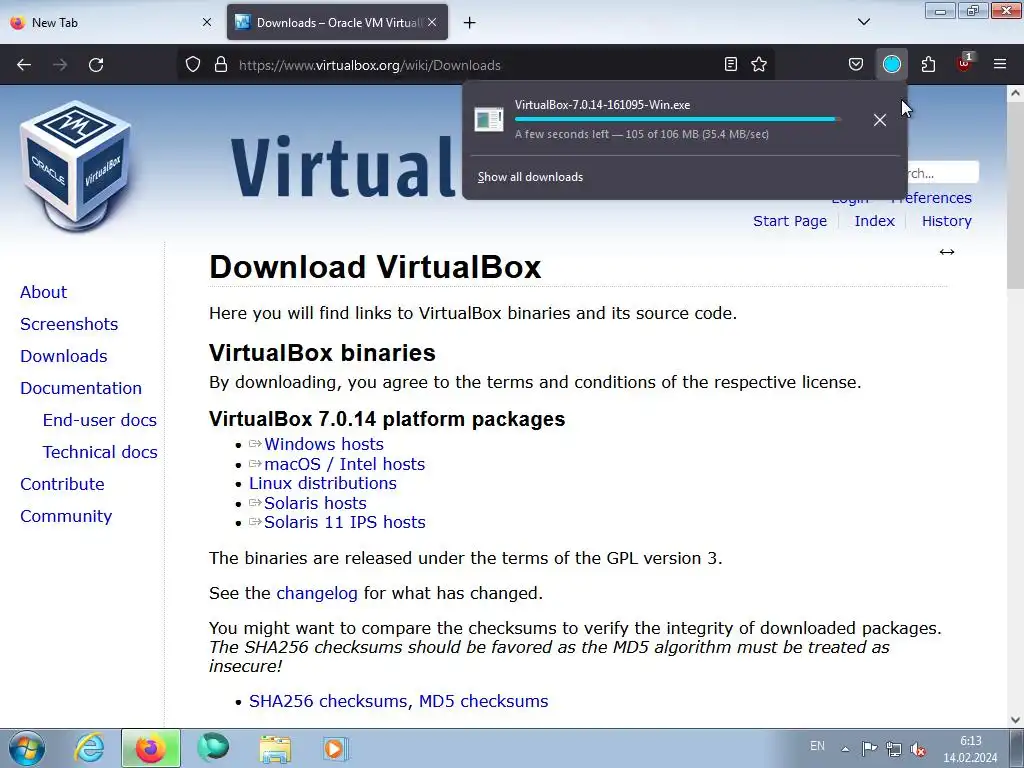The width and height of the screenshot is (1024, 768).
Task: Click the forward navigation arrow
Action: click(x=60, y=65)
